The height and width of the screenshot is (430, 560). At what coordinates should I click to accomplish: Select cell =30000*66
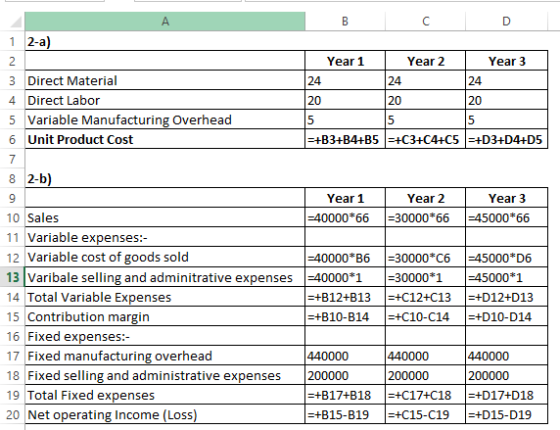425,218
